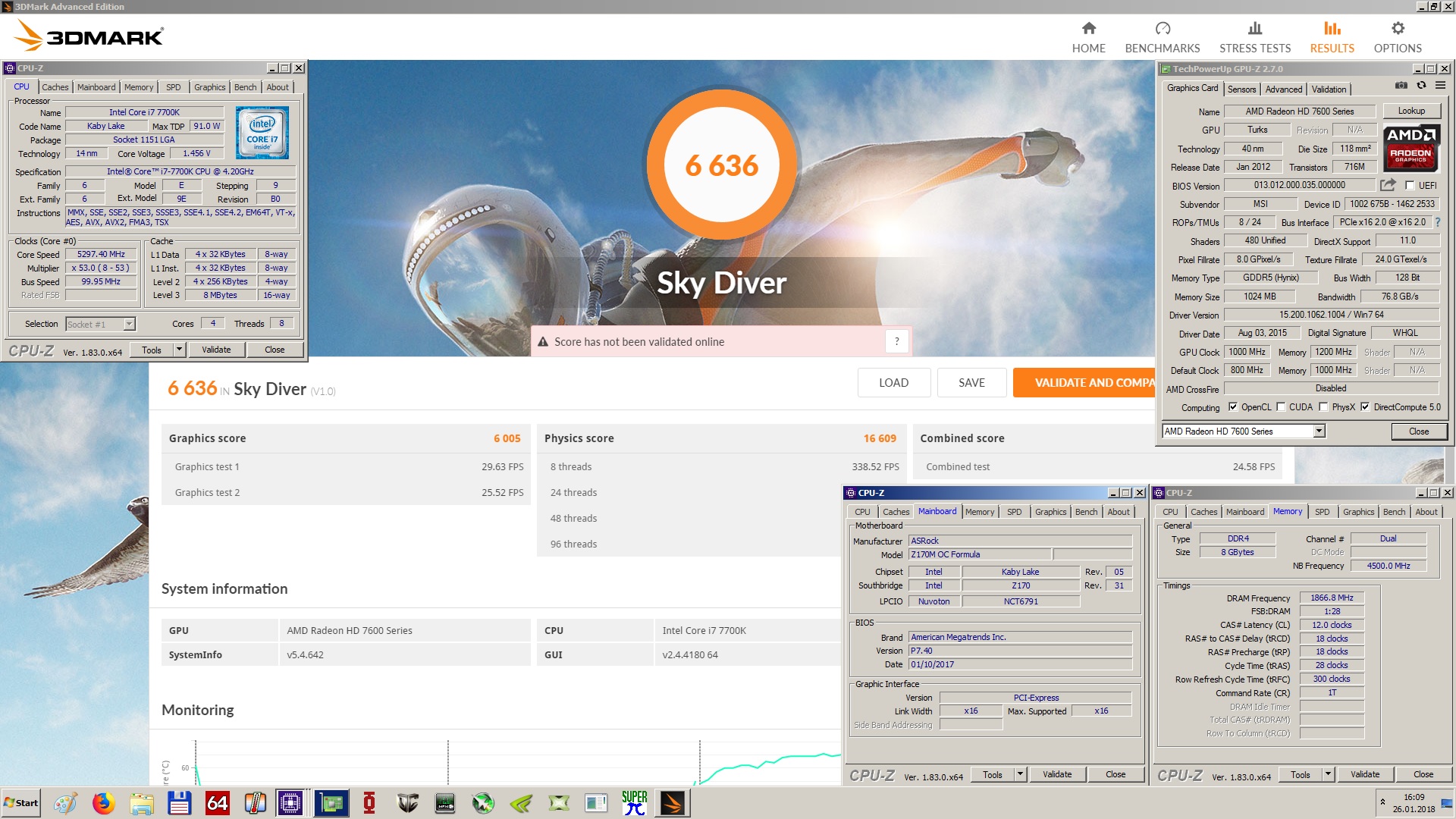Open the blue floppy disk taskbar icon
Viewport: 1456px width, 819px height.
[179, 803]
